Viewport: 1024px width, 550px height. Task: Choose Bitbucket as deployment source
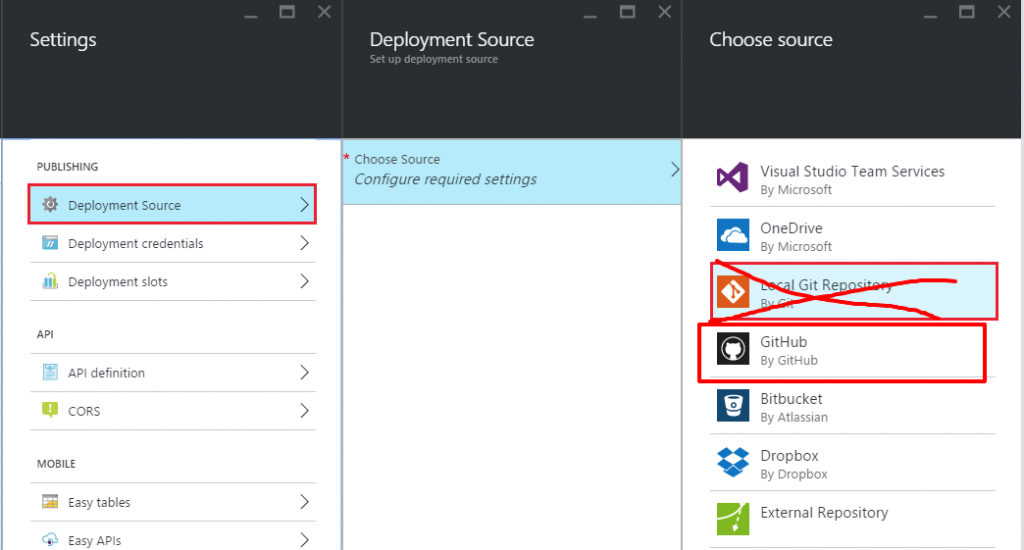pos(852,406)
